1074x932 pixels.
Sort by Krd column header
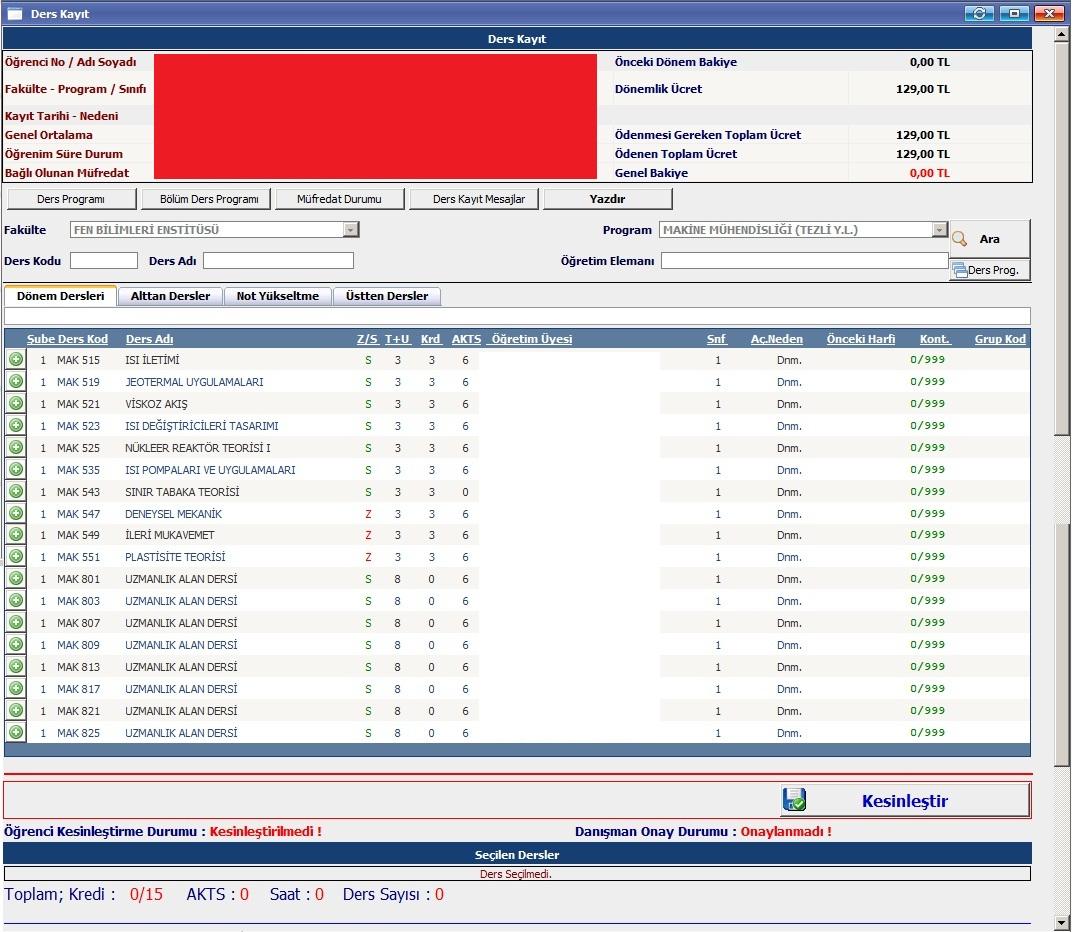click(431, 339)
